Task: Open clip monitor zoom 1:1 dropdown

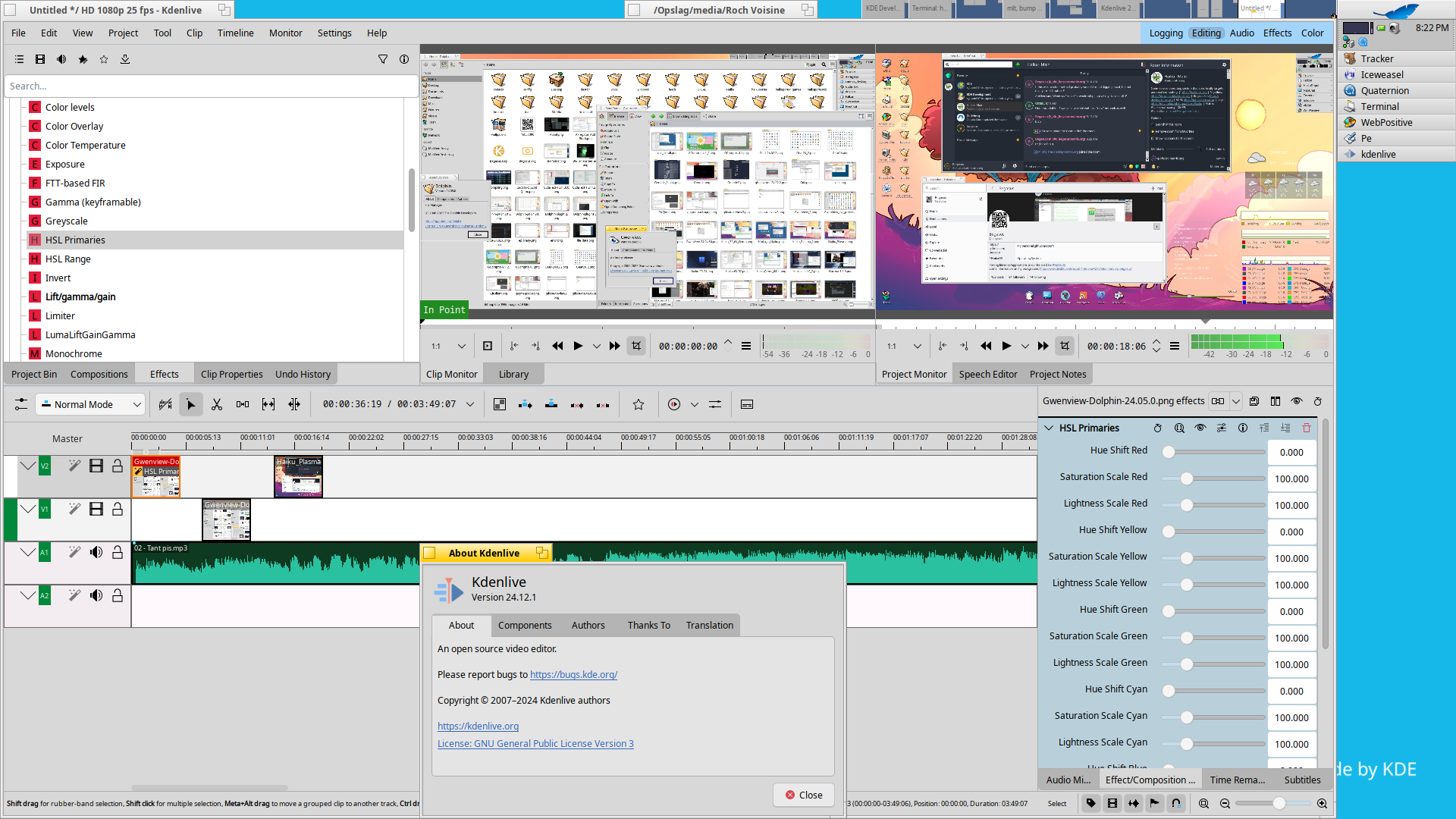Action: click(x=448, y=346)
